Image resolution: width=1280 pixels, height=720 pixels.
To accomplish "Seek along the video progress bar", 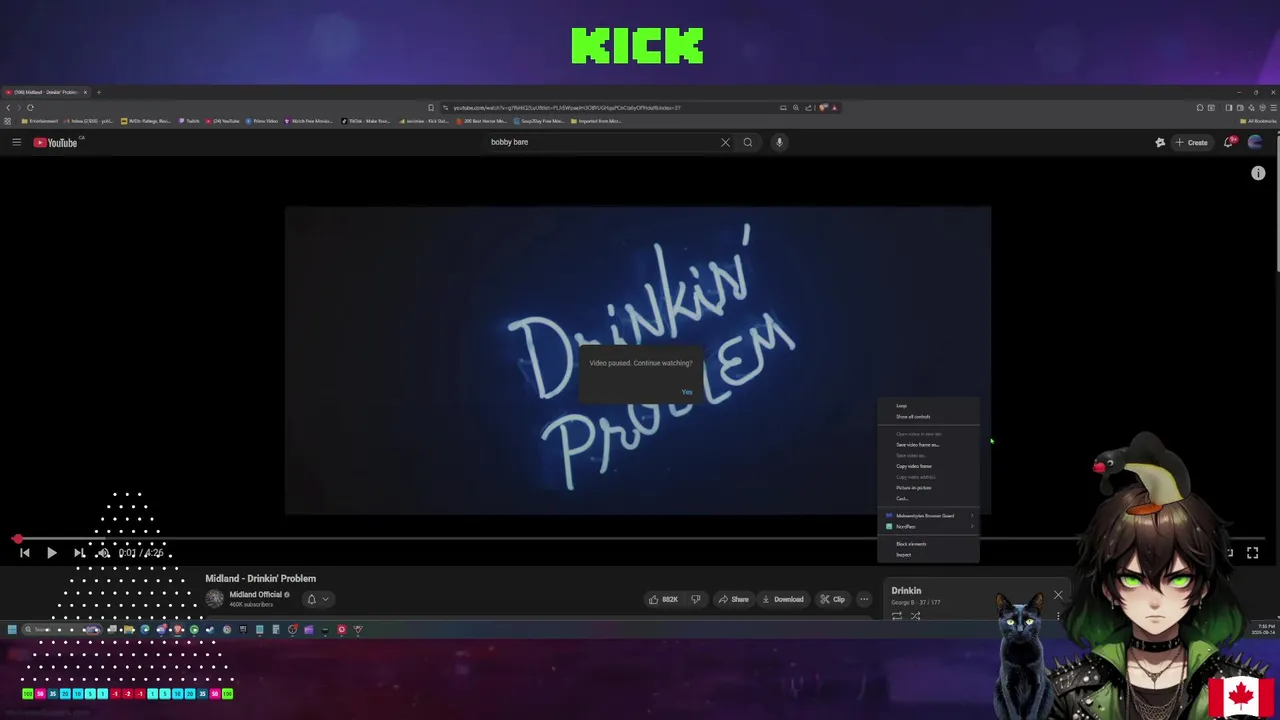I will 640,538.
